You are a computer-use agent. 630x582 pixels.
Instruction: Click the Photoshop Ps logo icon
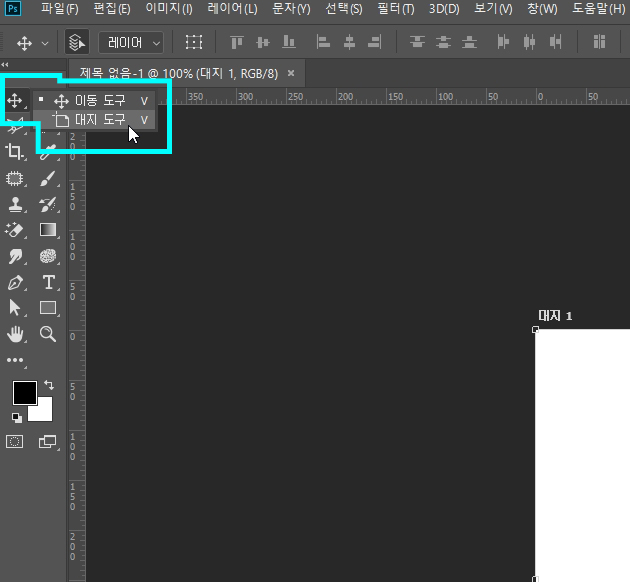13,8
